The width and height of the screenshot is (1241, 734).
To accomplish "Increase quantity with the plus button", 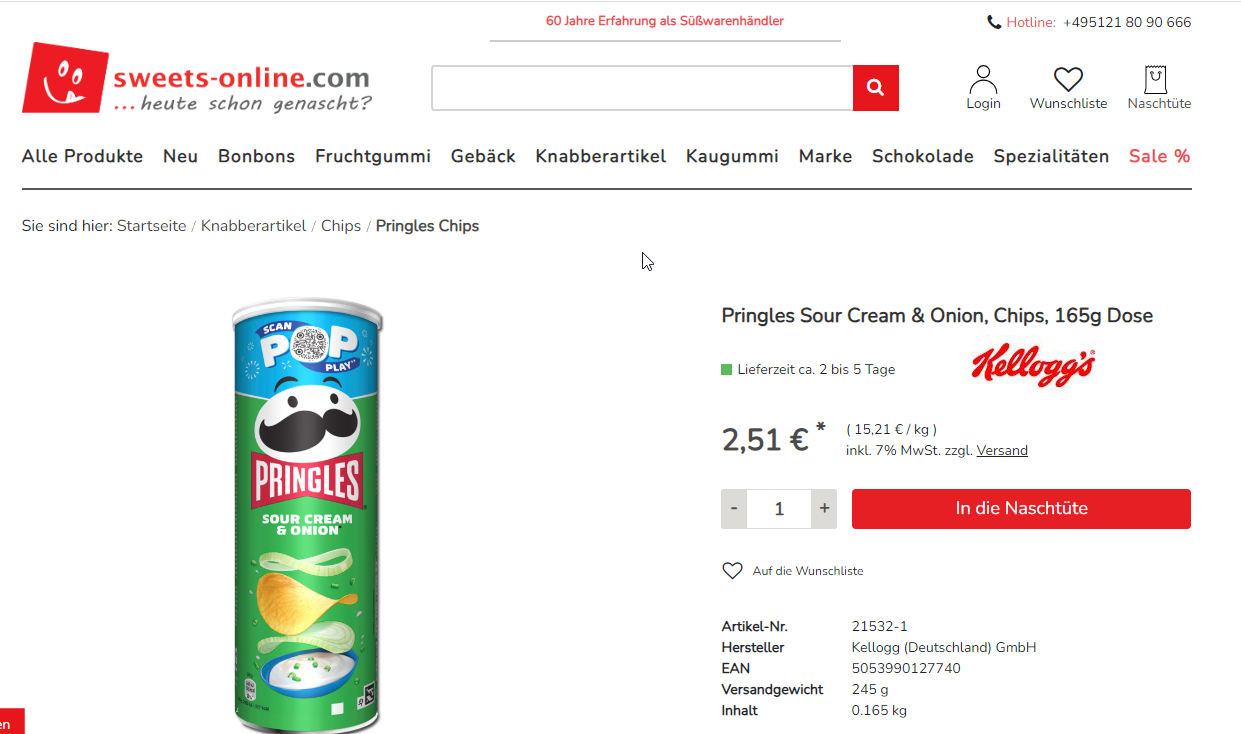I will click(824, 509).
